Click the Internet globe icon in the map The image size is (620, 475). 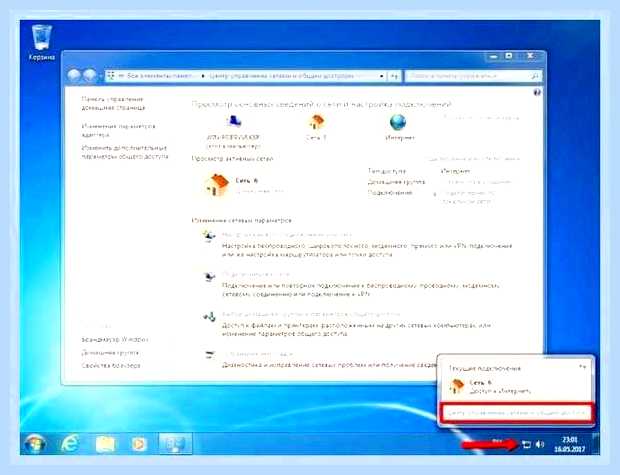(398, 123)
